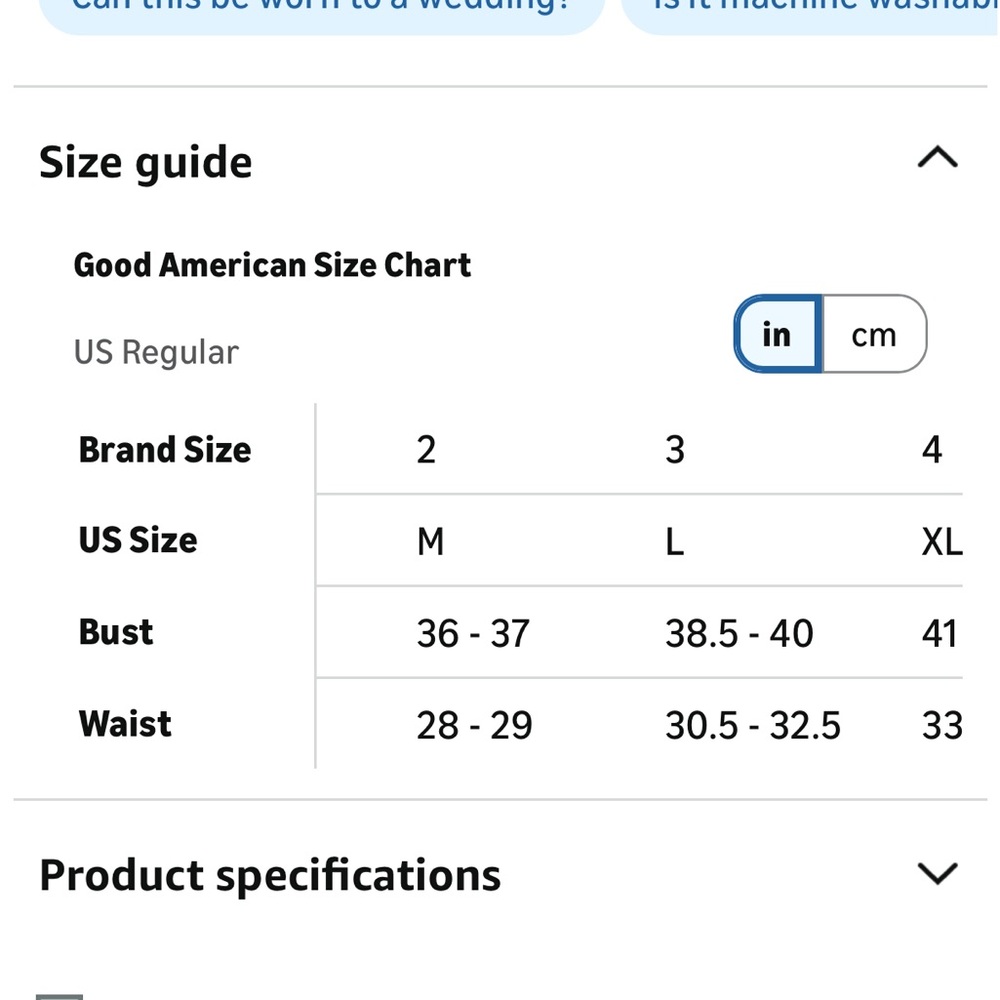Switch size chart units to cm
Viewport: 1000px width, 1000px height.
pos(874,334)
